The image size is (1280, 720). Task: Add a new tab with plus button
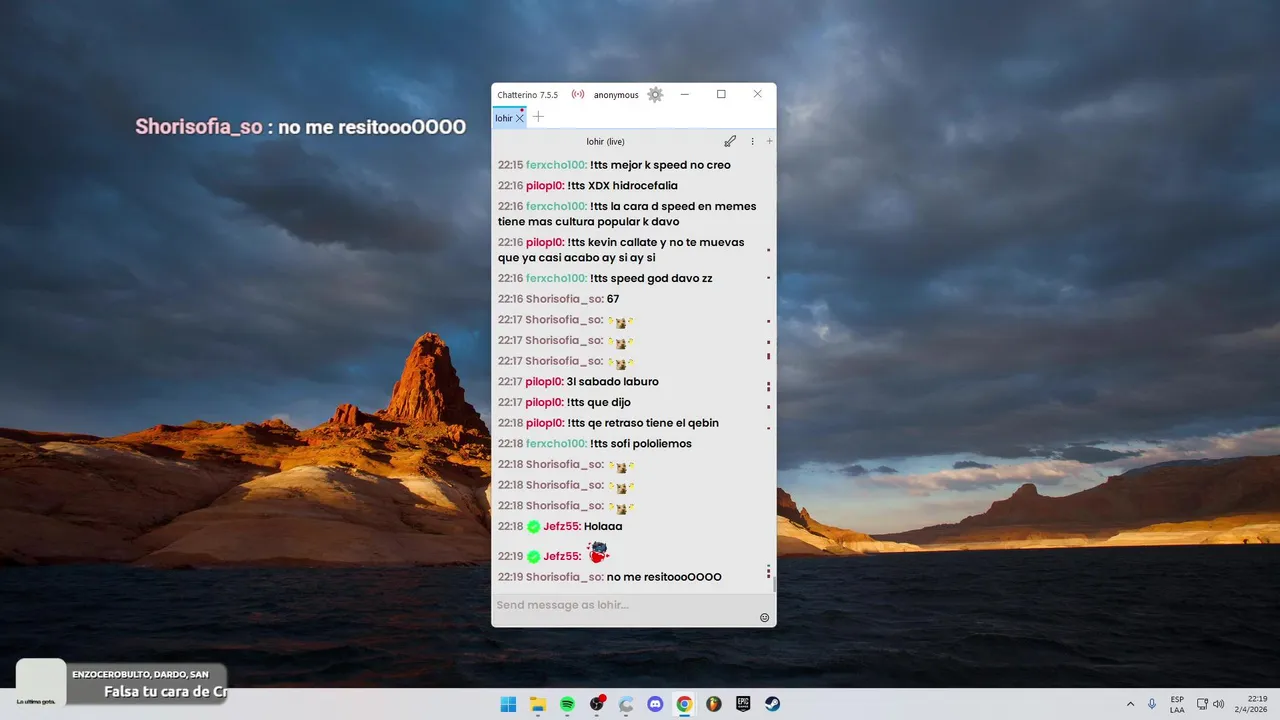pos(538,117)
